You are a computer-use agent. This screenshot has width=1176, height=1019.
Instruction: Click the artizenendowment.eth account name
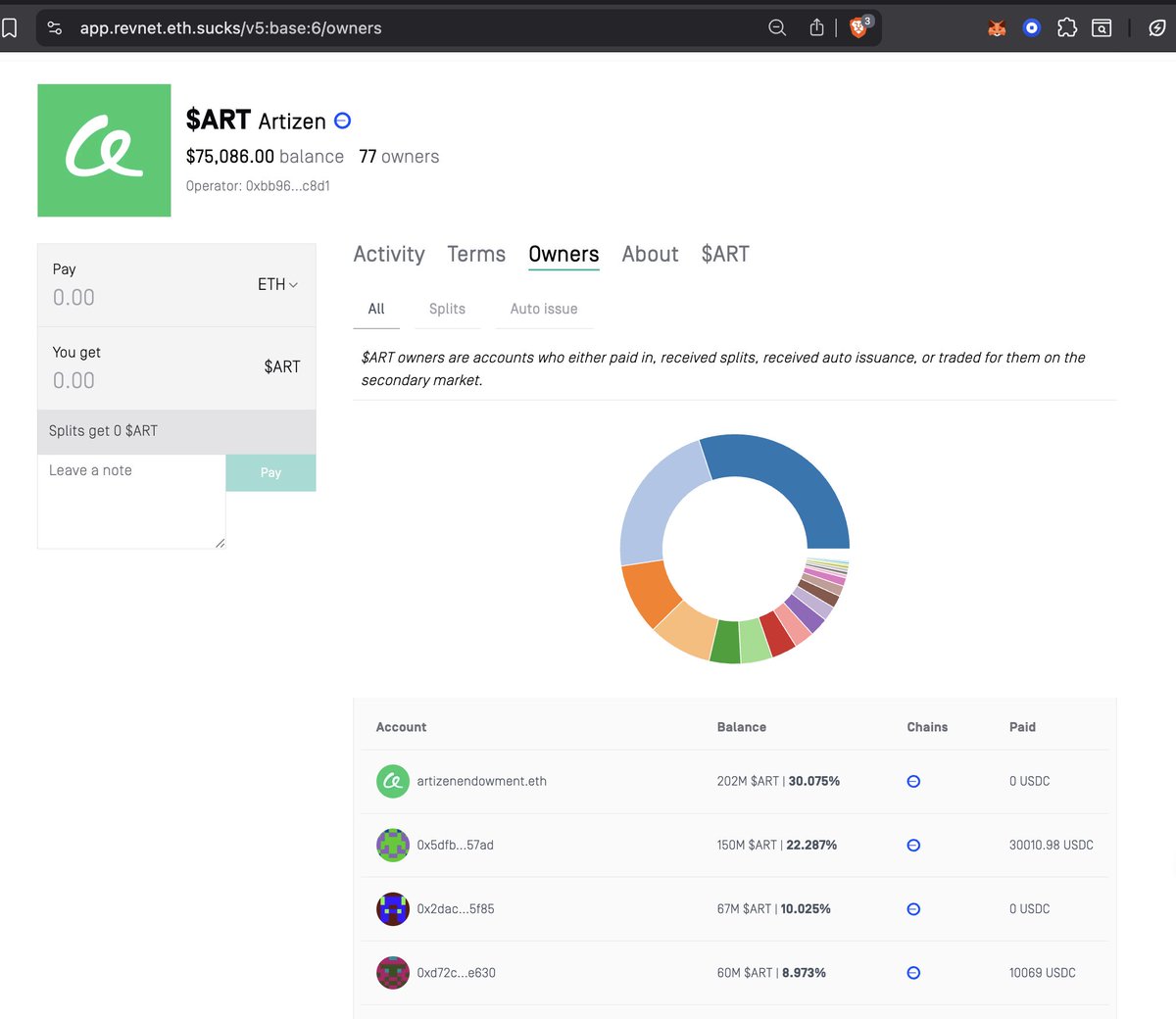point(482,781)
